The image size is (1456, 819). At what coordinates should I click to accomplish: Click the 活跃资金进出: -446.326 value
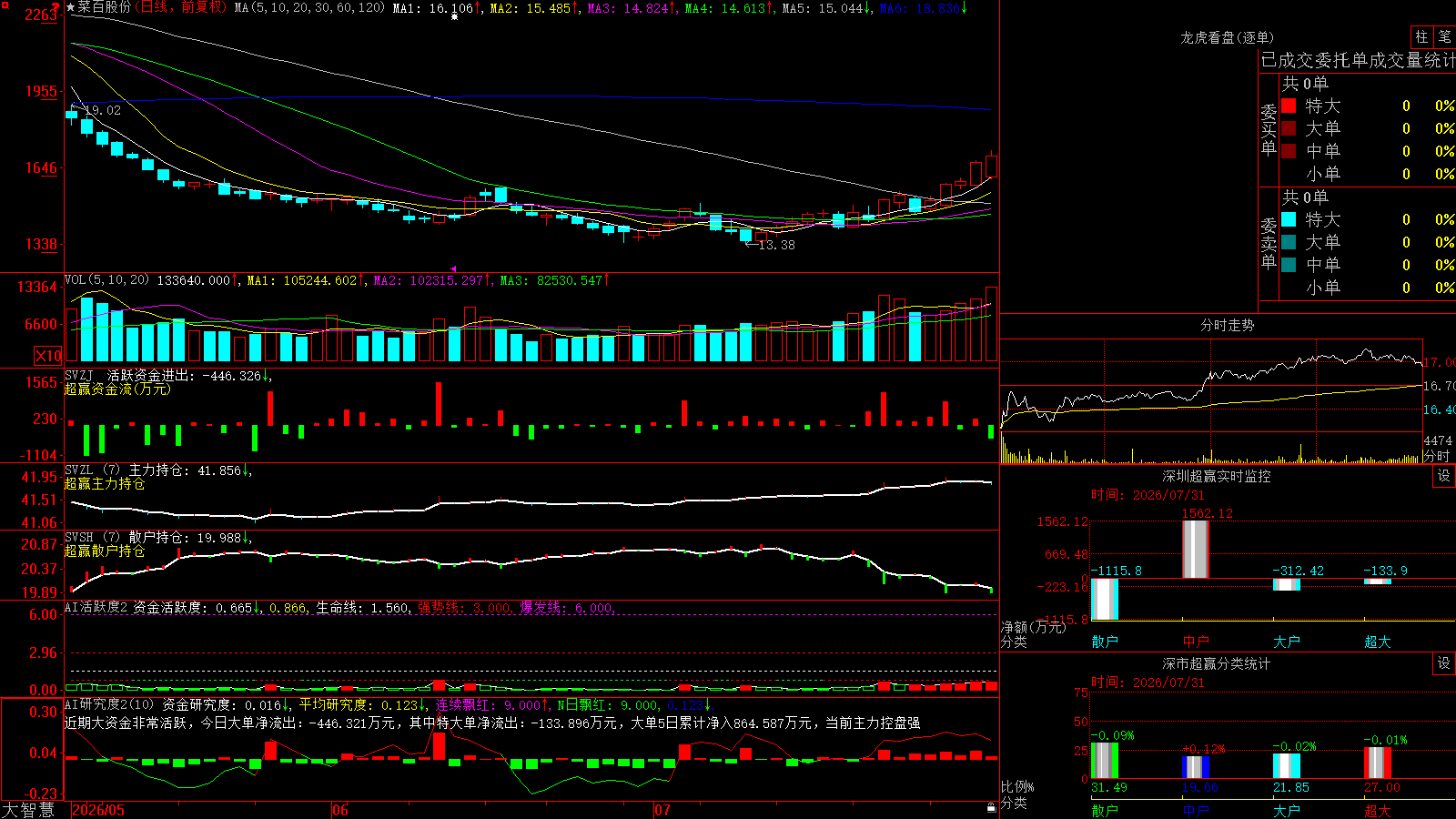(184, 376)
